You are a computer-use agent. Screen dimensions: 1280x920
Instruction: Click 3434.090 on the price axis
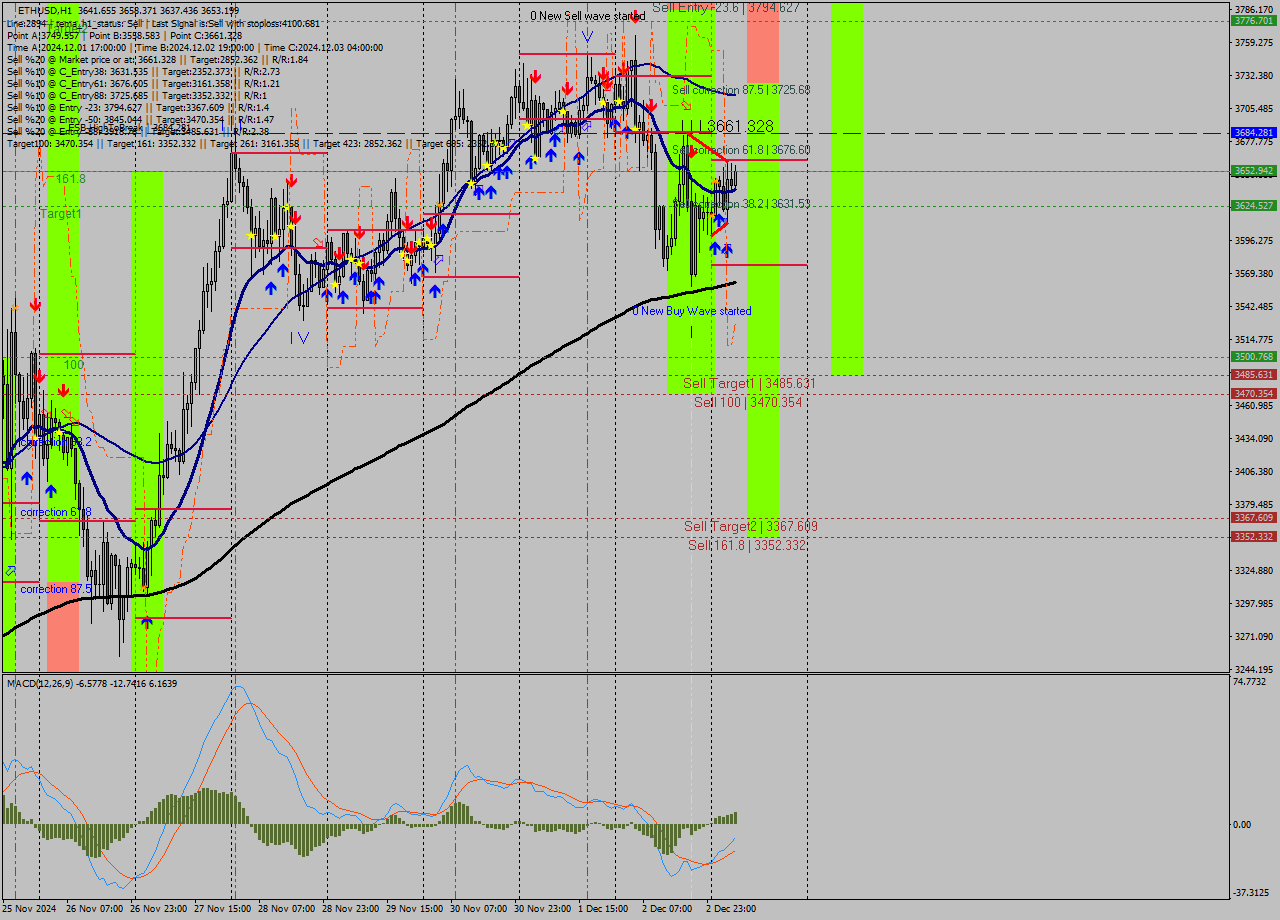click(1255, 438)
